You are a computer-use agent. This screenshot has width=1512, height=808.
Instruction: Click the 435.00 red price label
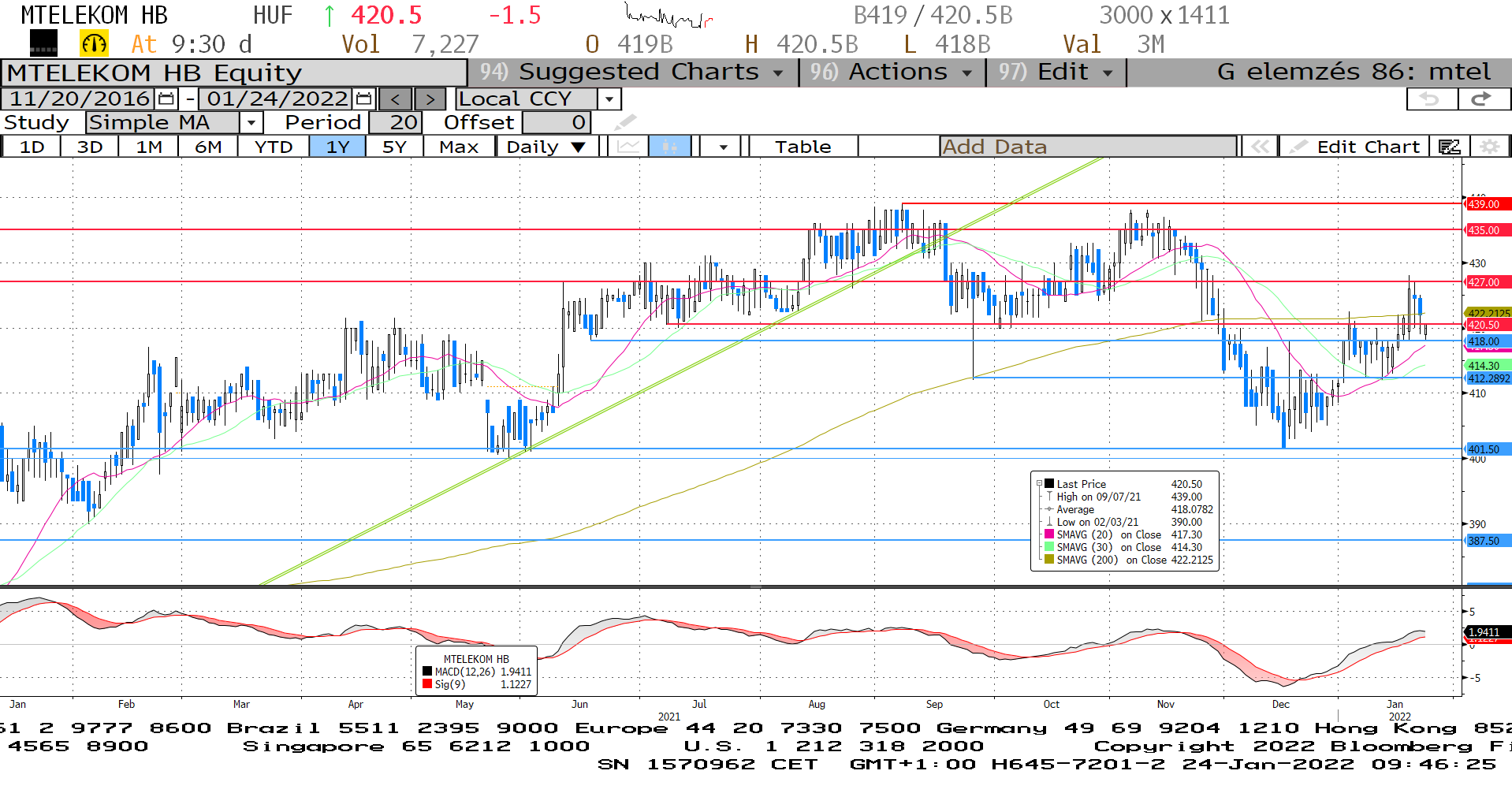pyautogui.click(x=1488, y=230)
